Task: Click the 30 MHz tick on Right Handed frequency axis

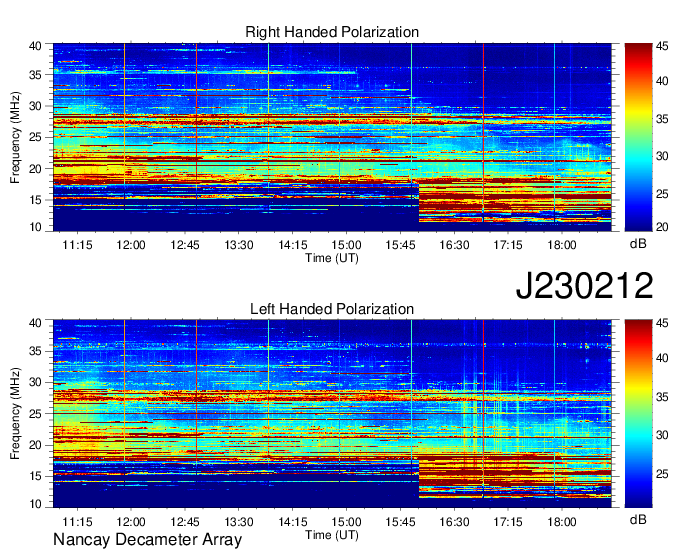Action: [36, 106]
